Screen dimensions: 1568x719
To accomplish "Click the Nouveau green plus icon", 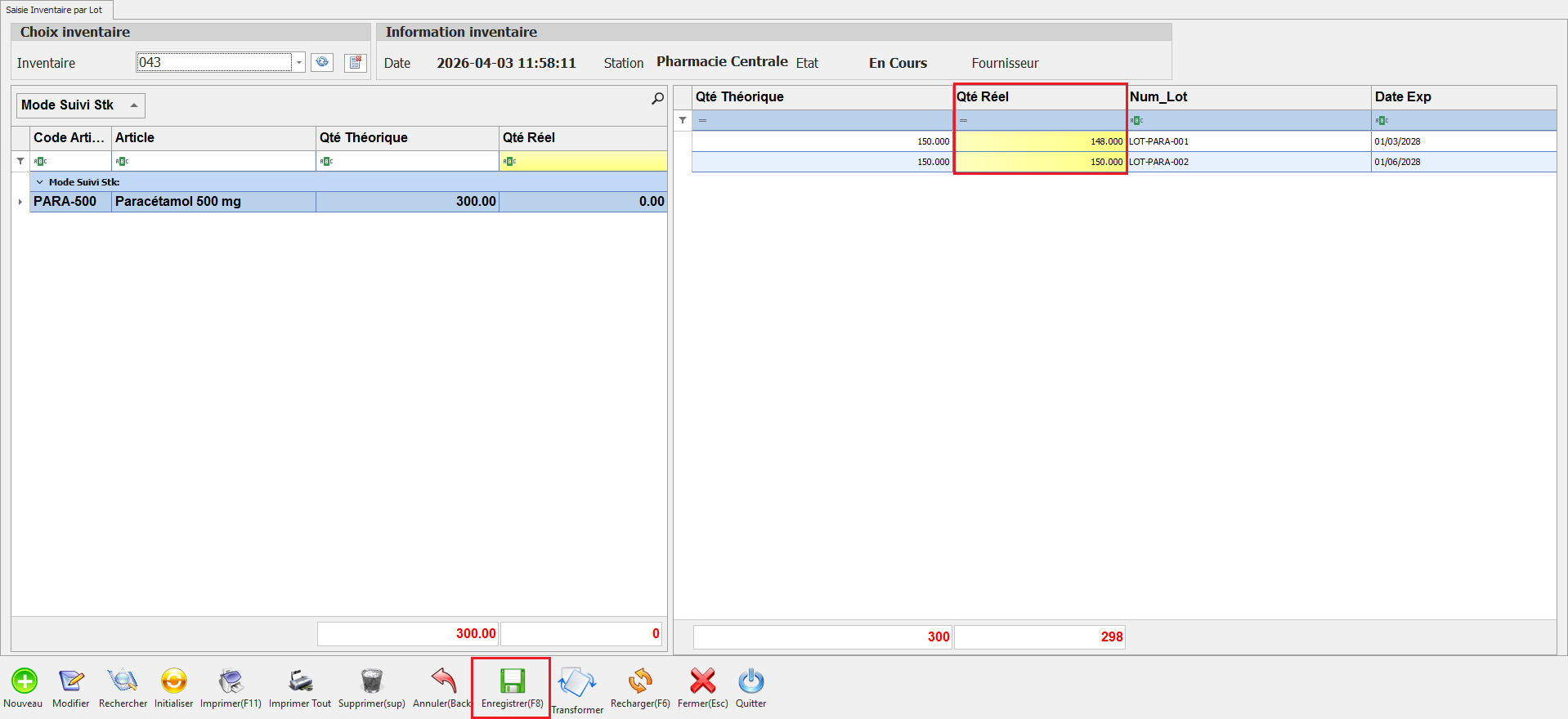I will coord(24,681).
